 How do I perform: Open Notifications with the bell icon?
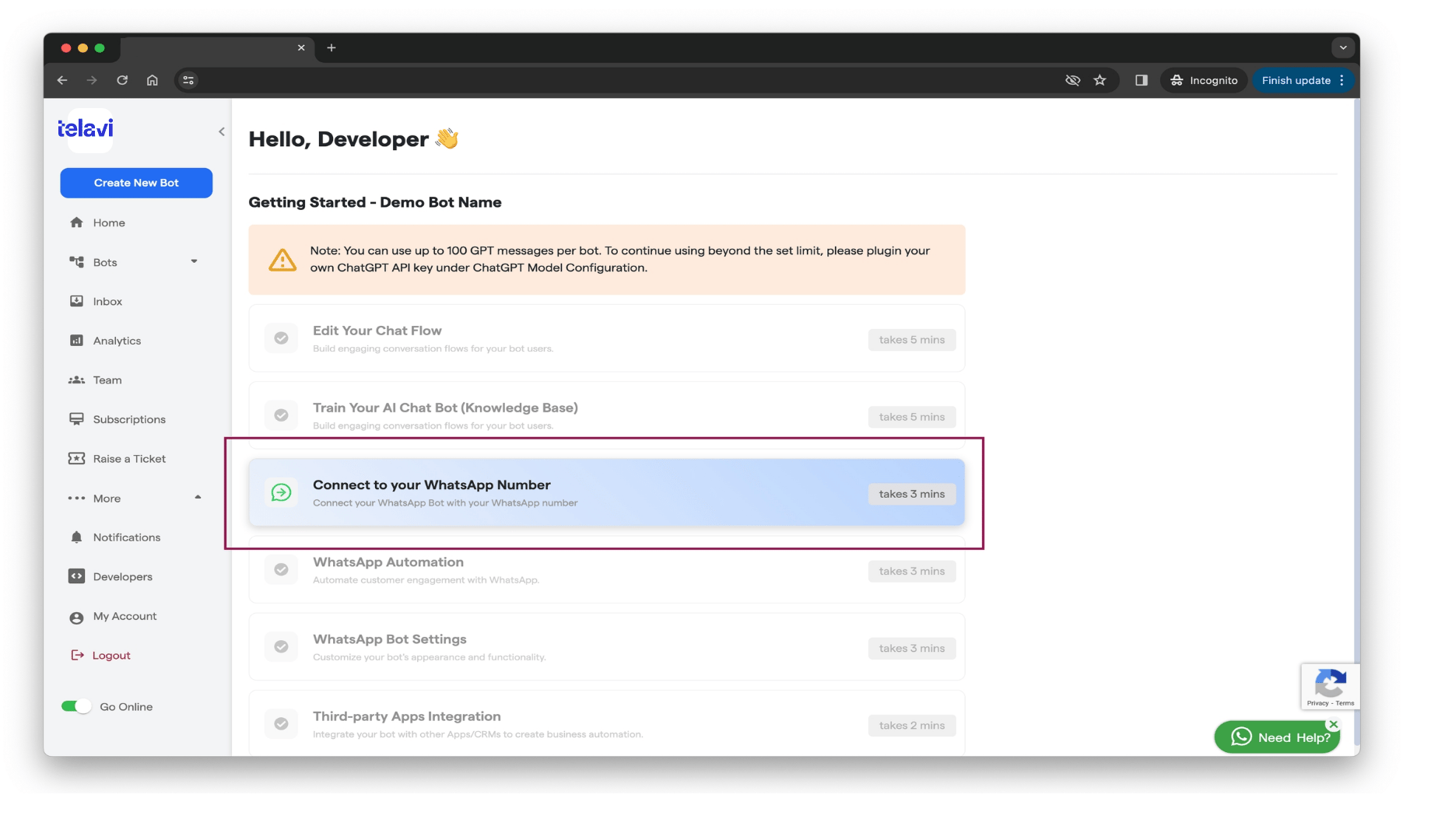(76, 537)
